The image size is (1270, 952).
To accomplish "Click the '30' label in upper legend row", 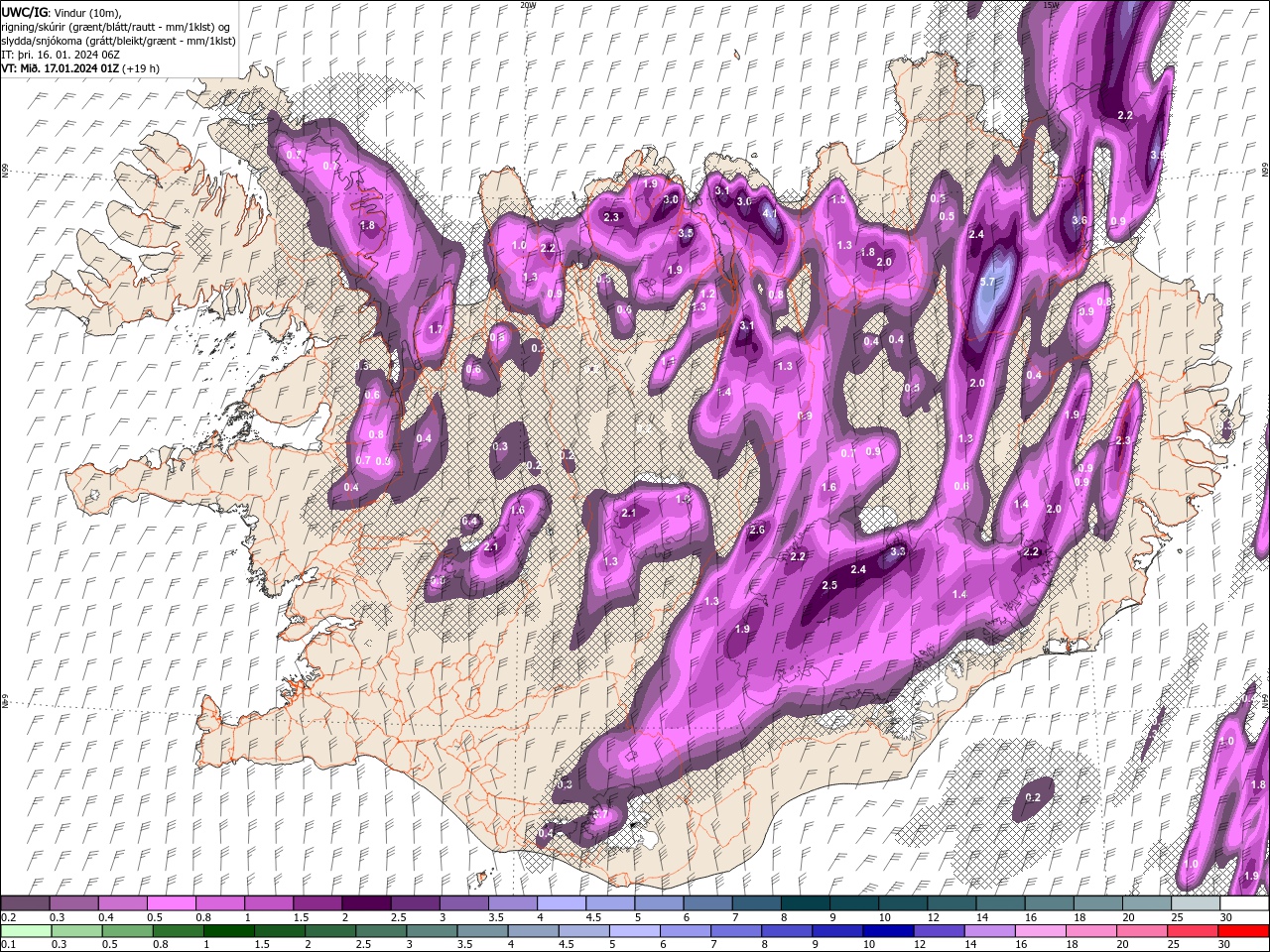I will [1226, 917].
